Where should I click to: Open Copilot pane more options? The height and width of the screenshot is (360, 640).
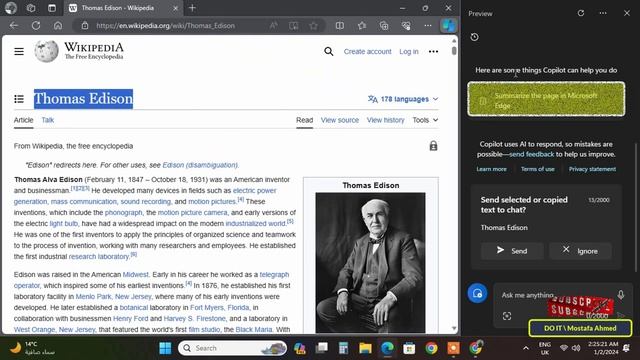603,13
